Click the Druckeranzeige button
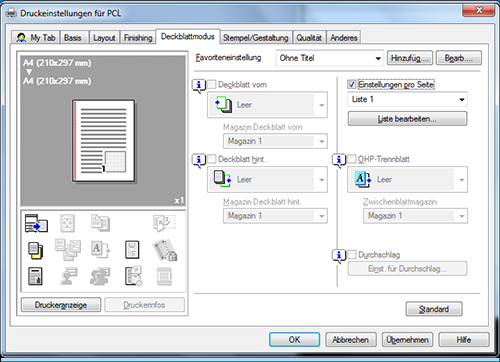The image size is (500, 362). [61, 305]
